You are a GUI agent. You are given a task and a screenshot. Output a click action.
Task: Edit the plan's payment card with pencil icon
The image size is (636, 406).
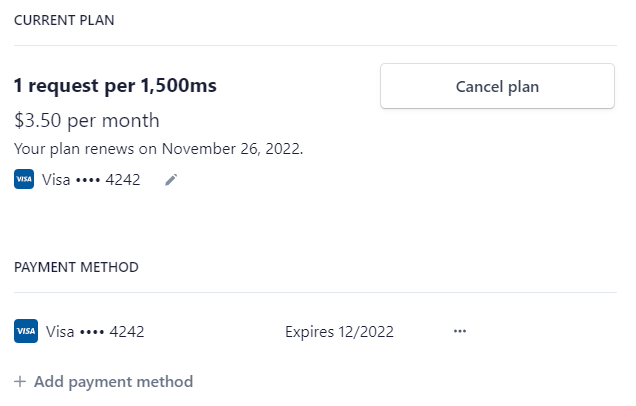(171, 180)
